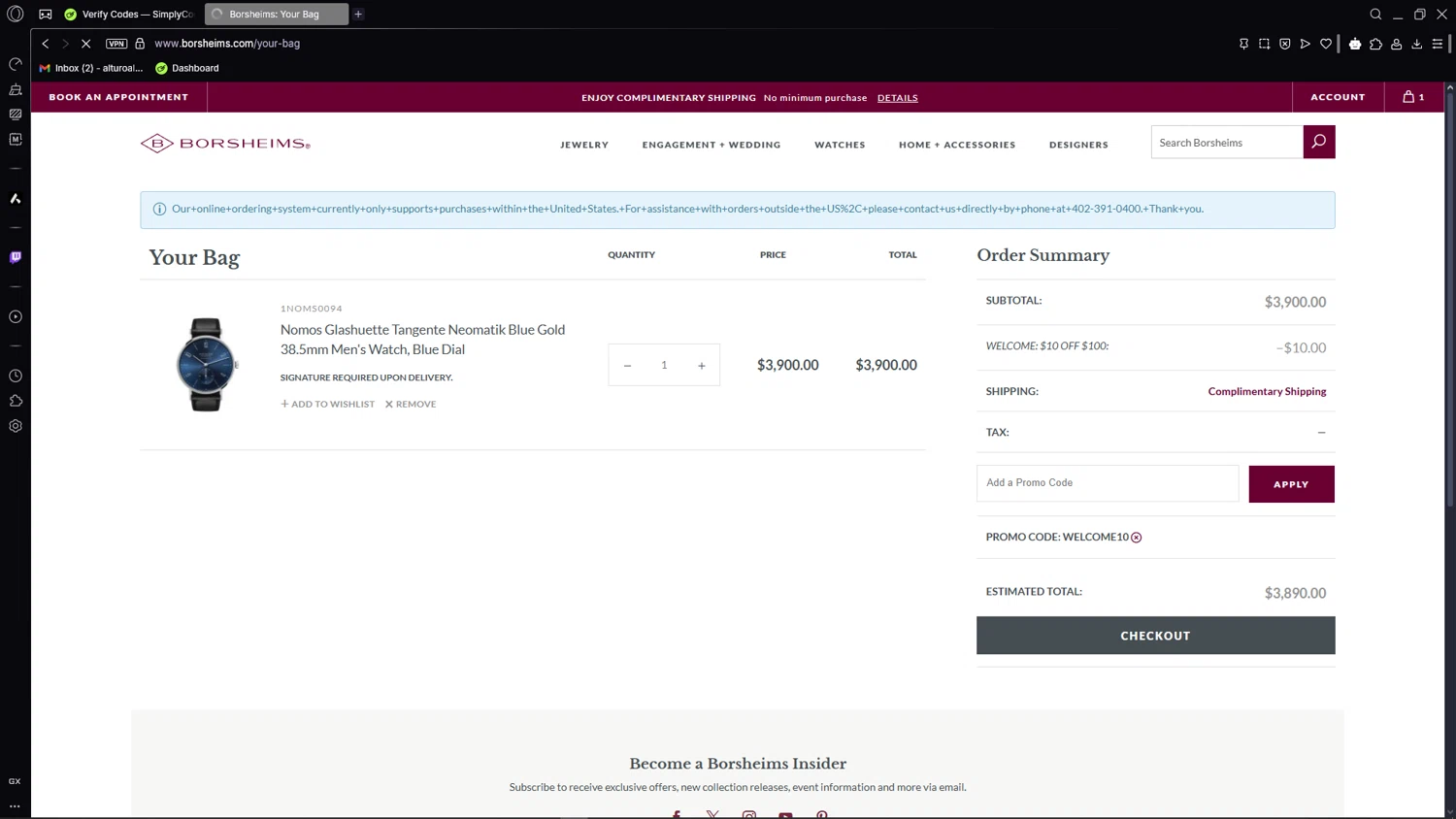Screen dimensions: 1456x819
Task: Remove the watch from the bag
Action: (x=411, y=404)
